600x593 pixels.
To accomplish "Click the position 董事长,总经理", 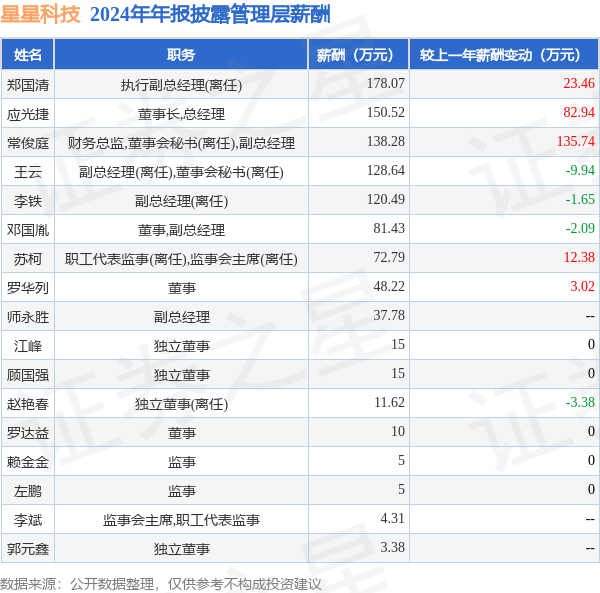I will (181, 114).
